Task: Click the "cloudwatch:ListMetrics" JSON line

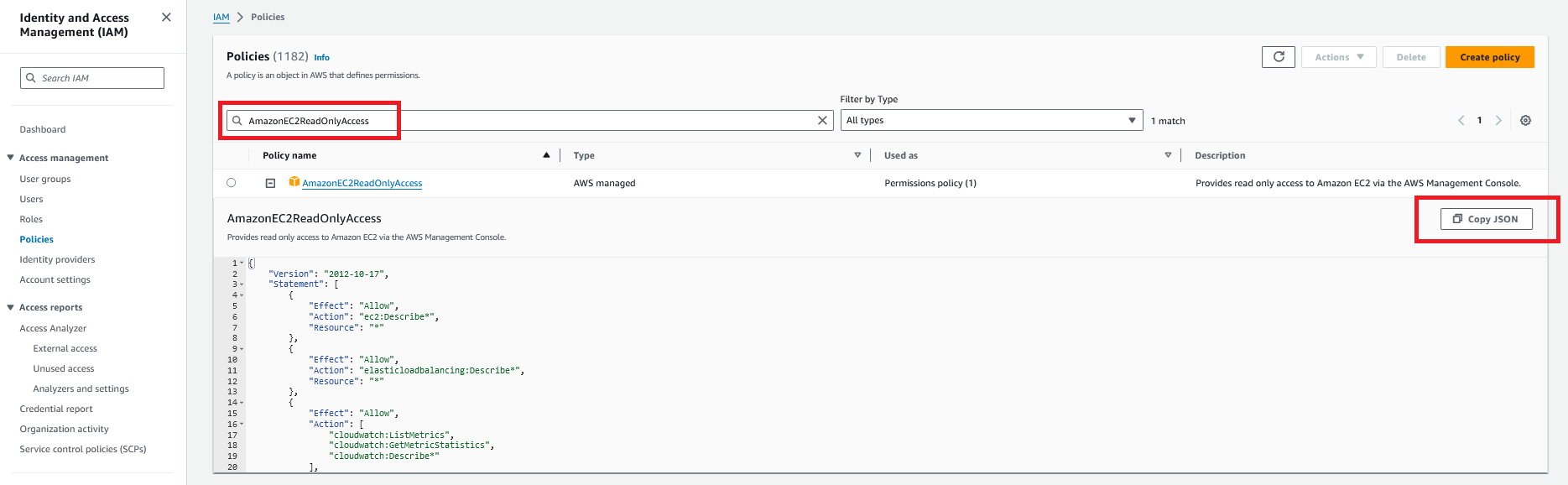Action: pyautogui.click(x=391, y=435)
